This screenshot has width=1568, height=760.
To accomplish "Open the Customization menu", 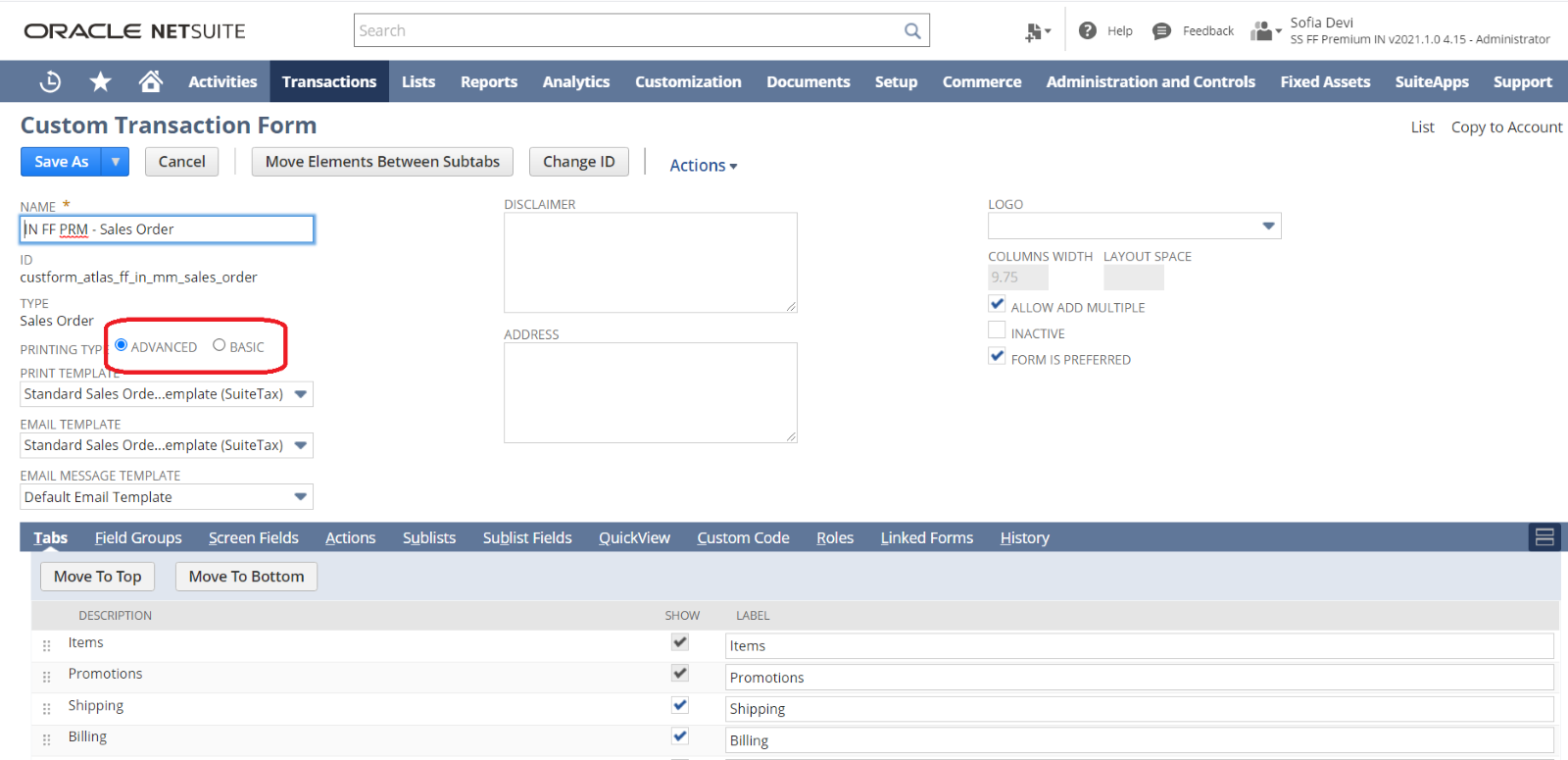I will point(688,82).
